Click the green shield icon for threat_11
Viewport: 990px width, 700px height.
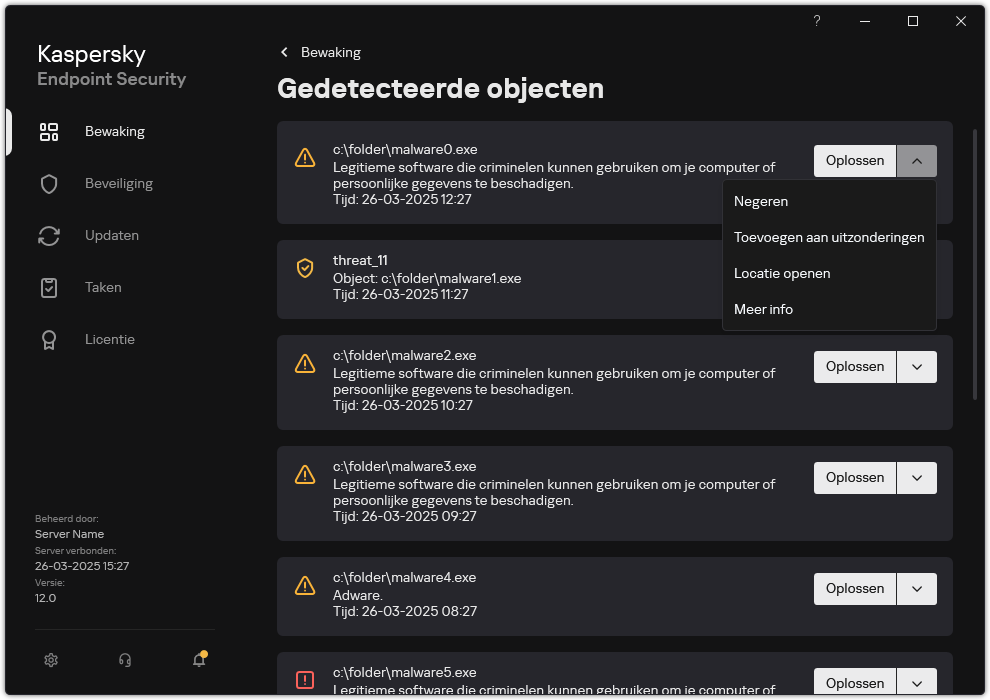(305, 268)
